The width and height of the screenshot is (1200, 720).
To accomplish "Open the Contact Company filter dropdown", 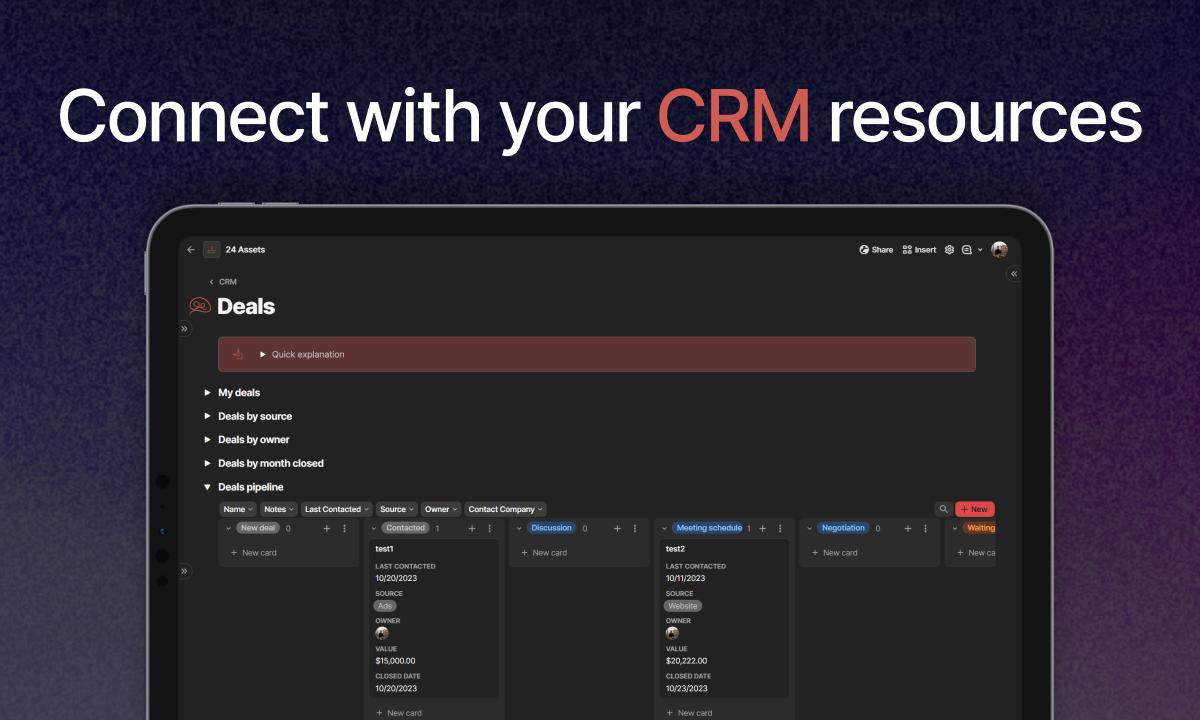I will point(506,509).
